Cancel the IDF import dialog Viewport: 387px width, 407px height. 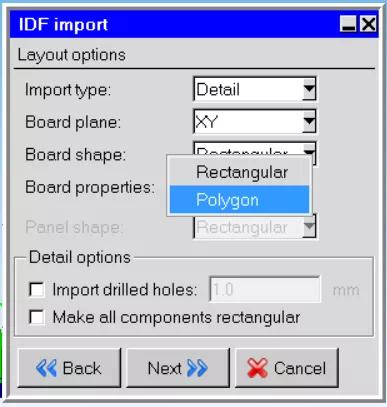(287, 368)
